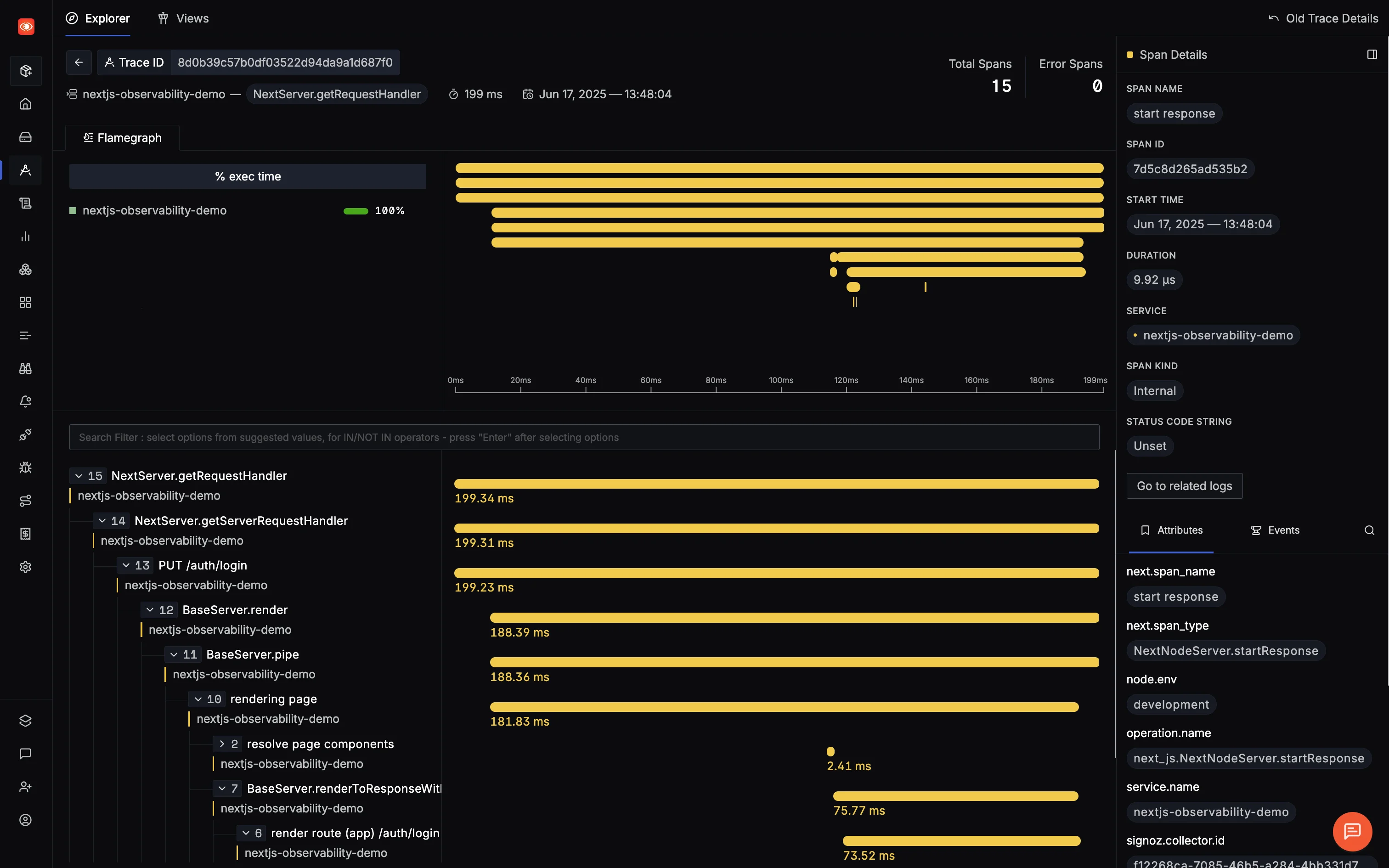Open Exceptions via the bug icon

(25, 468)
